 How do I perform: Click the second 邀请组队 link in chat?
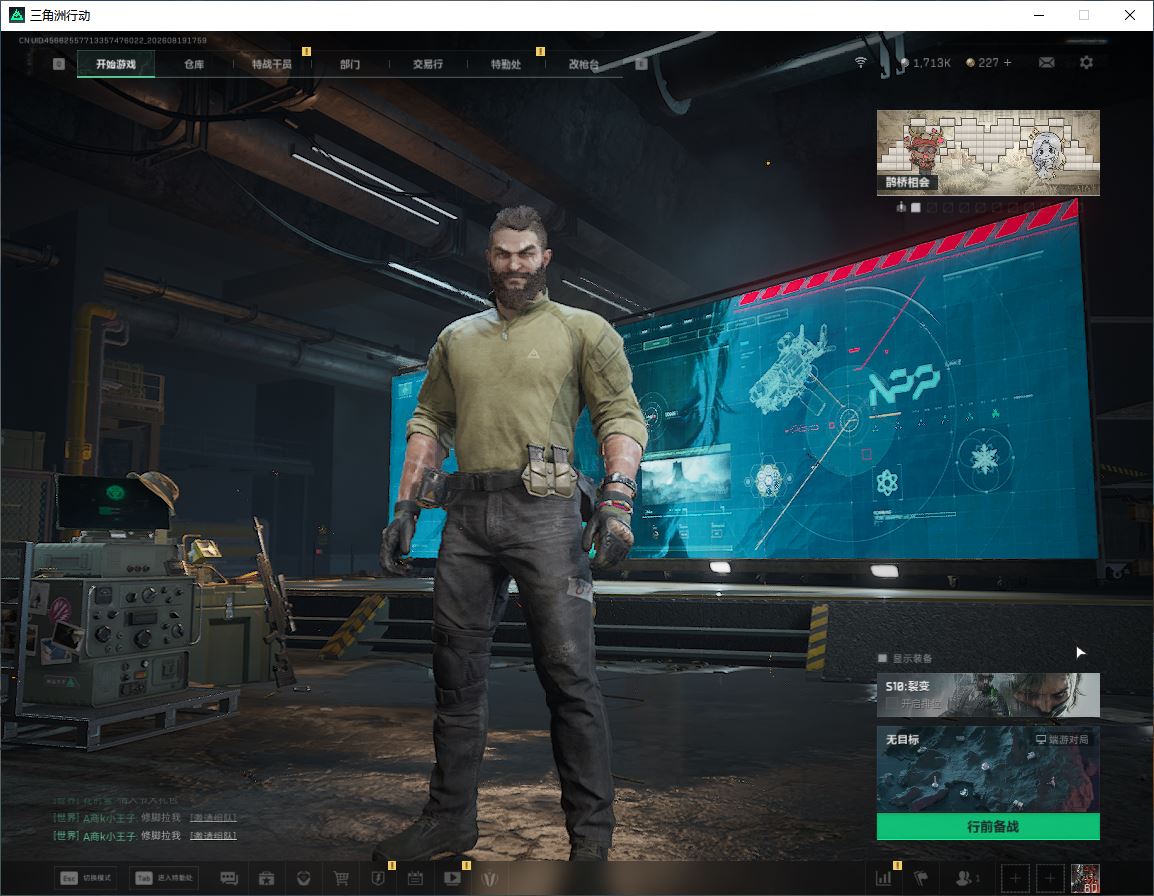[x=213, y=836]
